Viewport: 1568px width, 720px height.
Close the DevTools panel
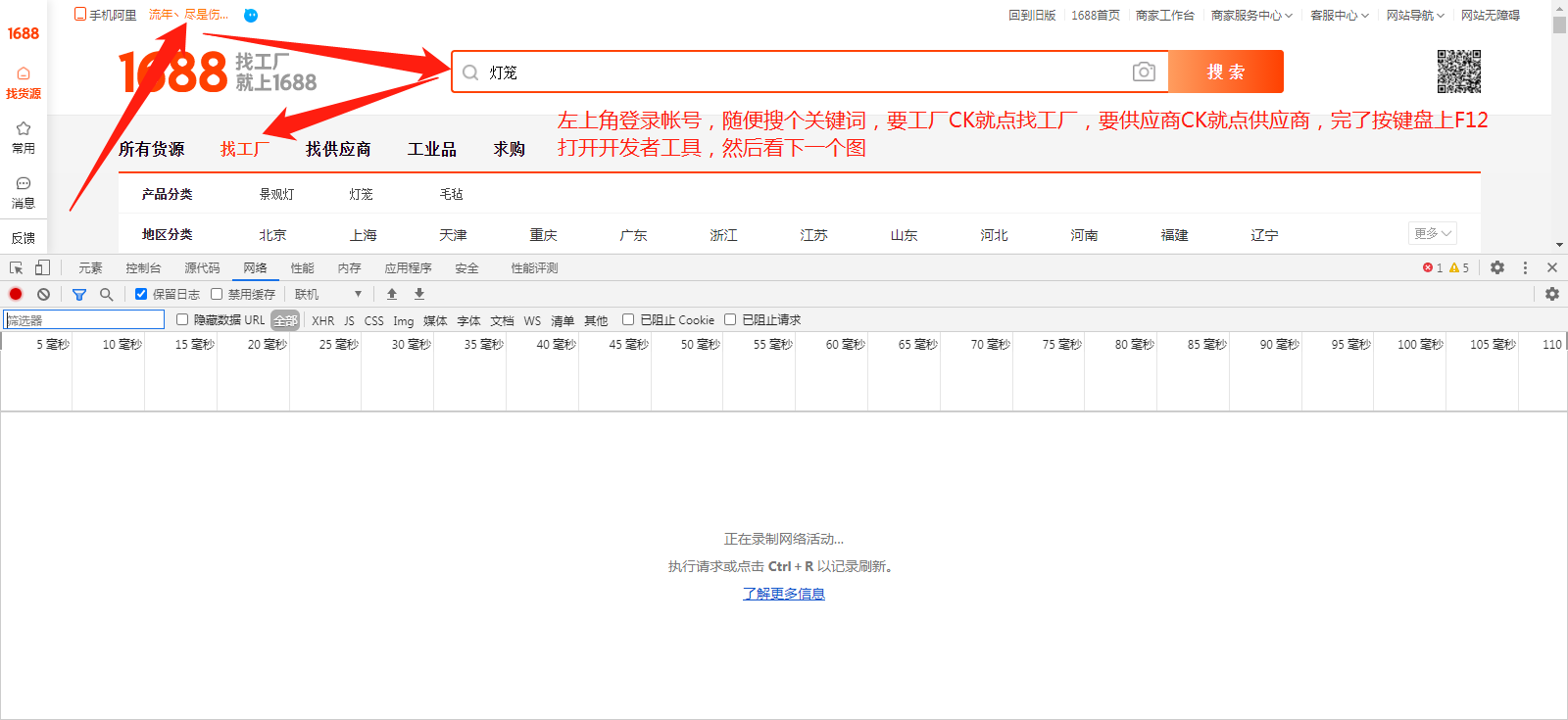click(1552, 267)
